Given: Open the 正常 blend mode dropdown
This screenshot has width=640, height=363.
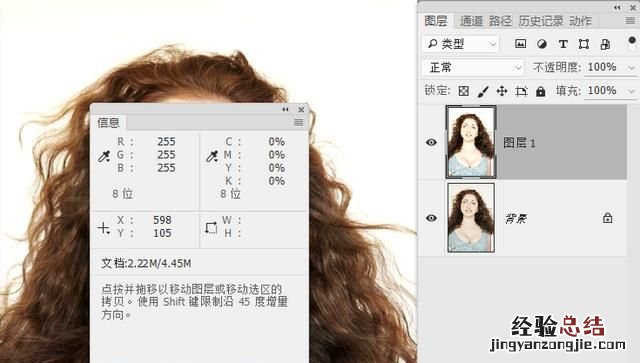Looking at the screenshot, I should (x=473, y=67).
